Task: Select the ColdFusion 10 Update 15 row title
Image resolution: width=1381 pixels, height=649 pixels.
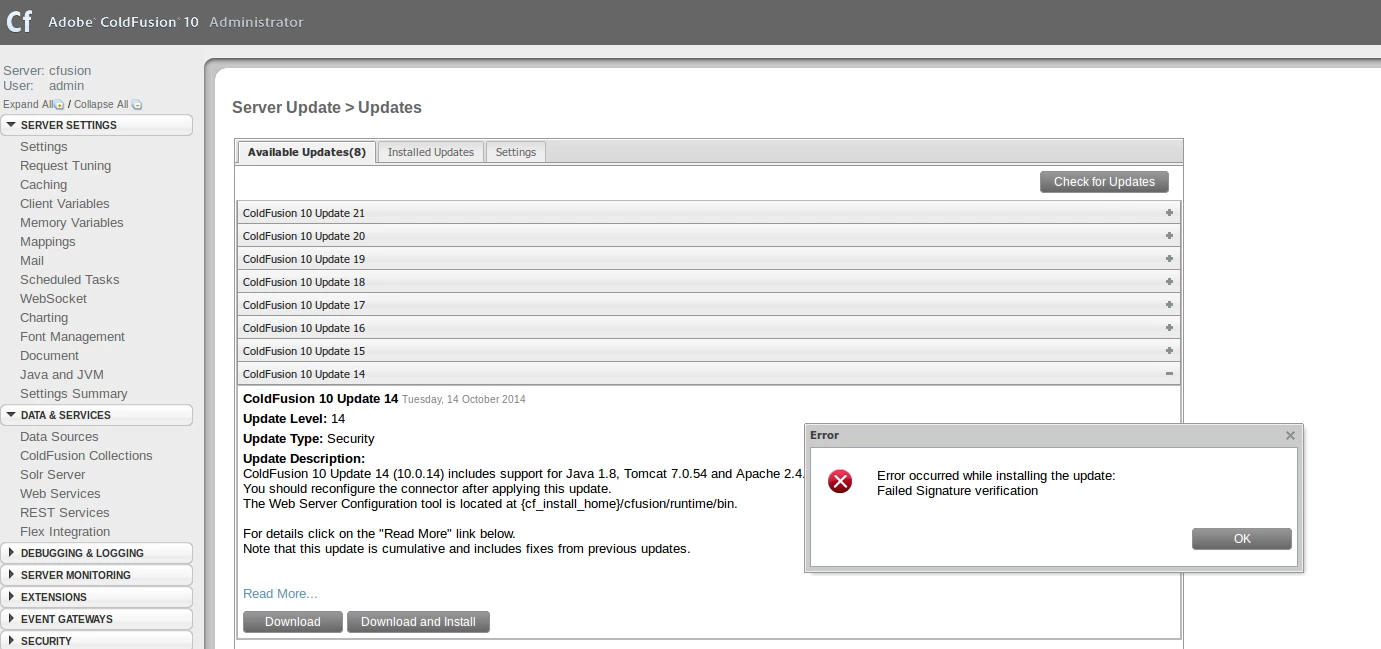Action: click(304, 351)
